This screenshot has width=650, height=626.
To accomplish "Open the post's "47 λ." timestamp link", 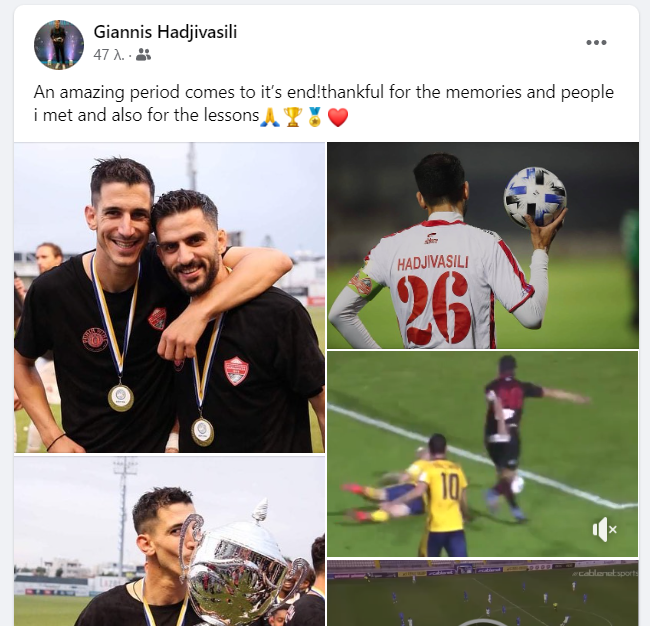I will (109, 55).
